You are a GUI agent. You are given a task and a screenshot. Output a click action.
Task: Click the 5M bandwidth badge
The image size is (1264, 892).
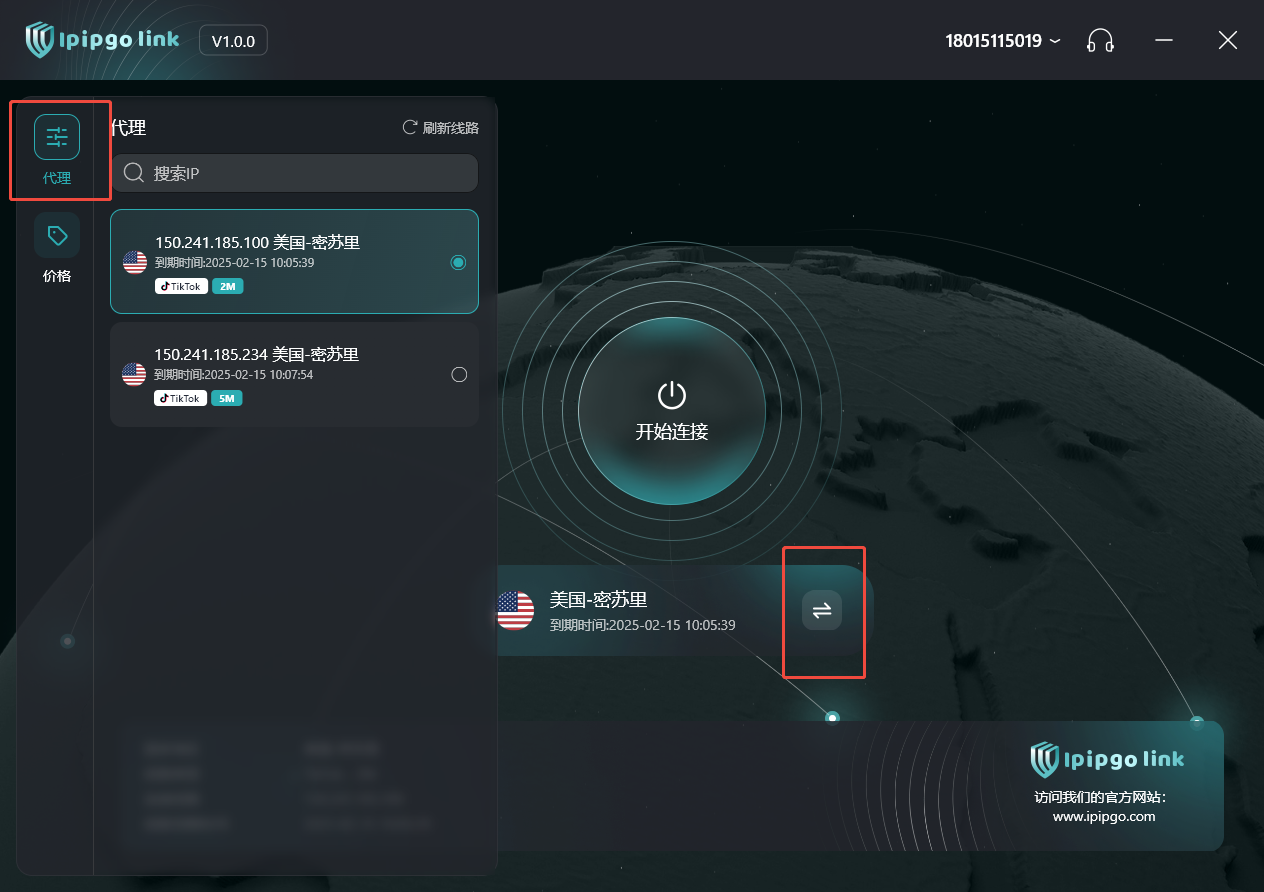click(226, 398)
